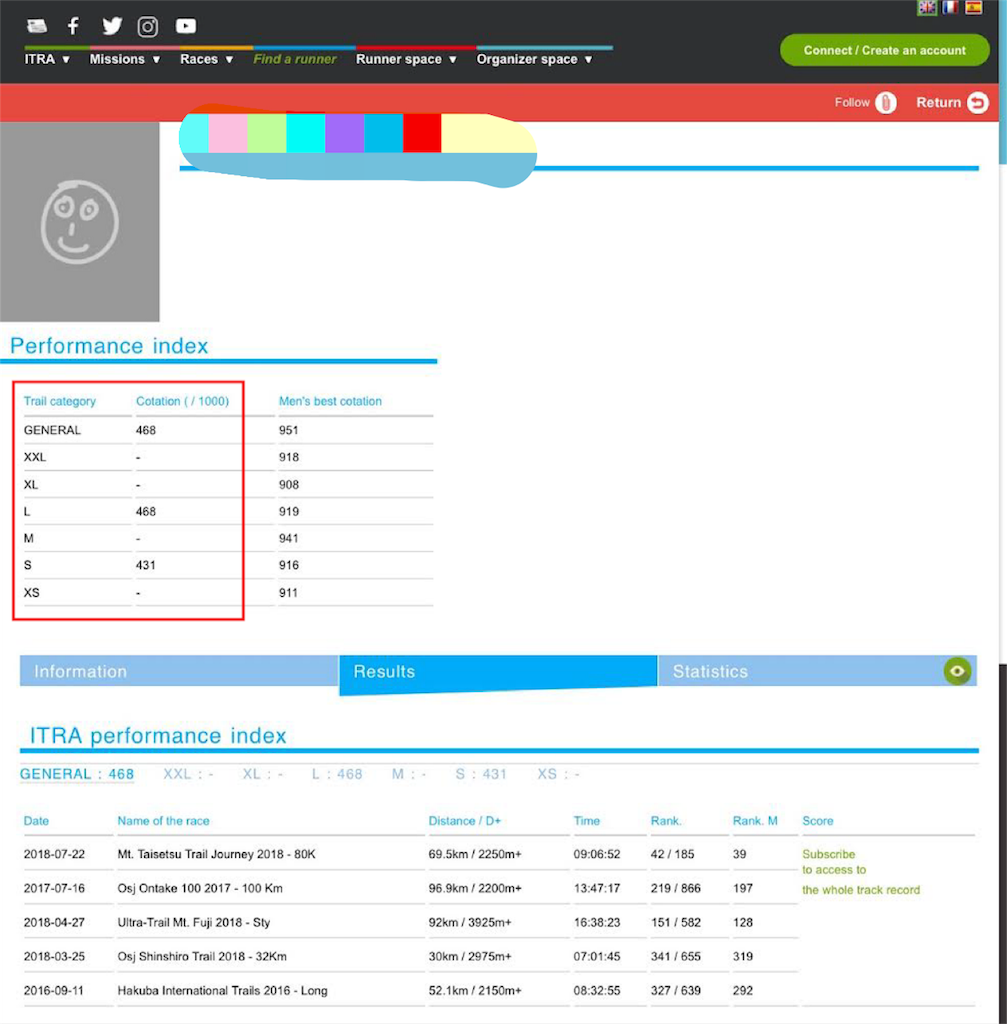This screenshot has width=1007, height=1024.
Task: Select the S : 431 index filter
Action: (481, 774)
